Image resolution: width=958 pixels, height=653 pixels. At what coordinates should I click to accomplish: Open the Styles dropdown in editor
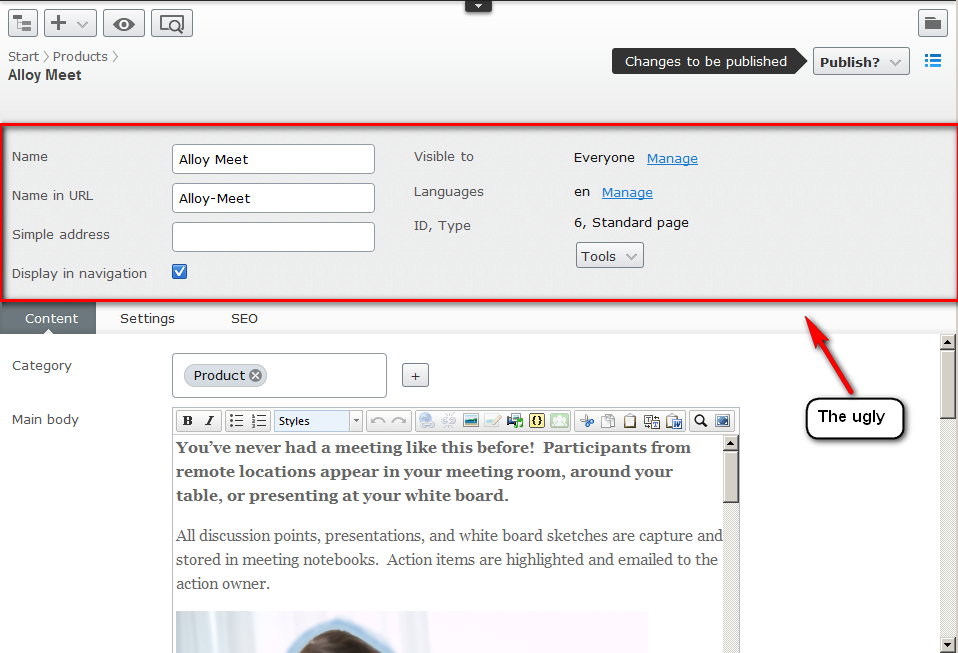[318, 421]
